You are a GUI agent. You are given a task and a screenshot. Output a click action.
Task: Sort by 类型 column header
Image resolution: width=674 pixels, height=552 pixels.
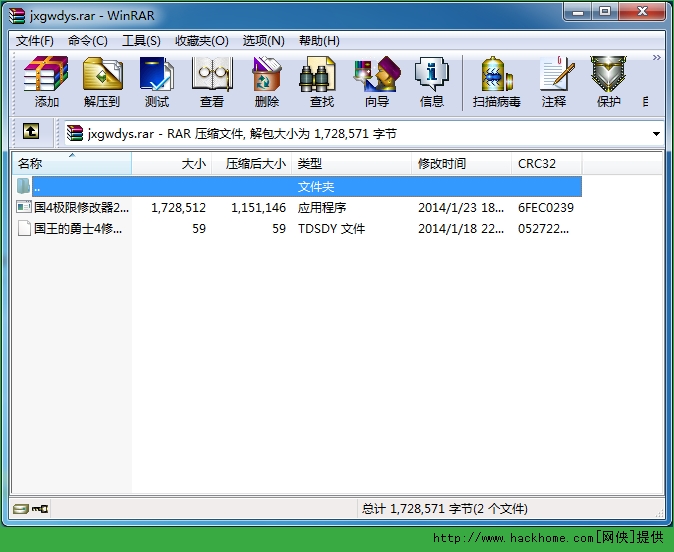pyautogui.click(x=351, y=163)
